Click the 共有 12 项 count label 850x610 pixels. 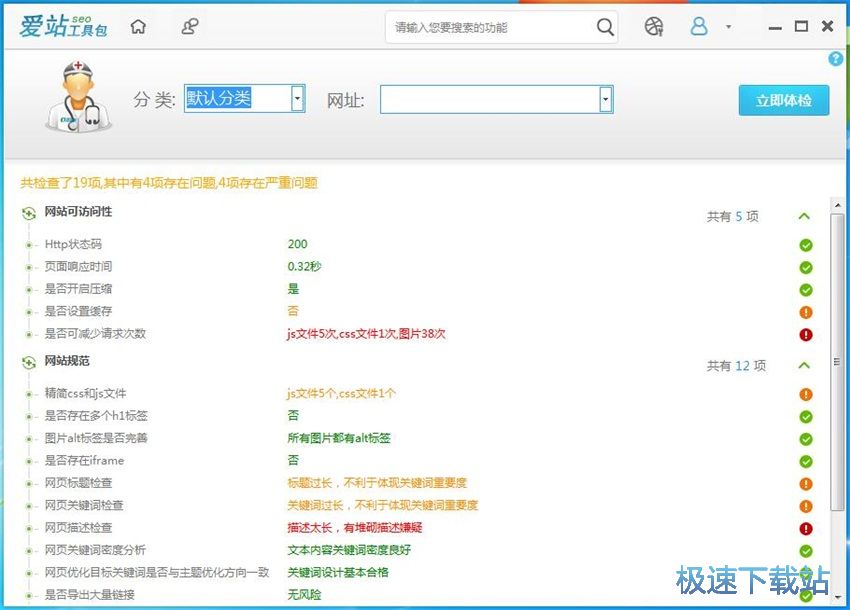pos(736,366)
